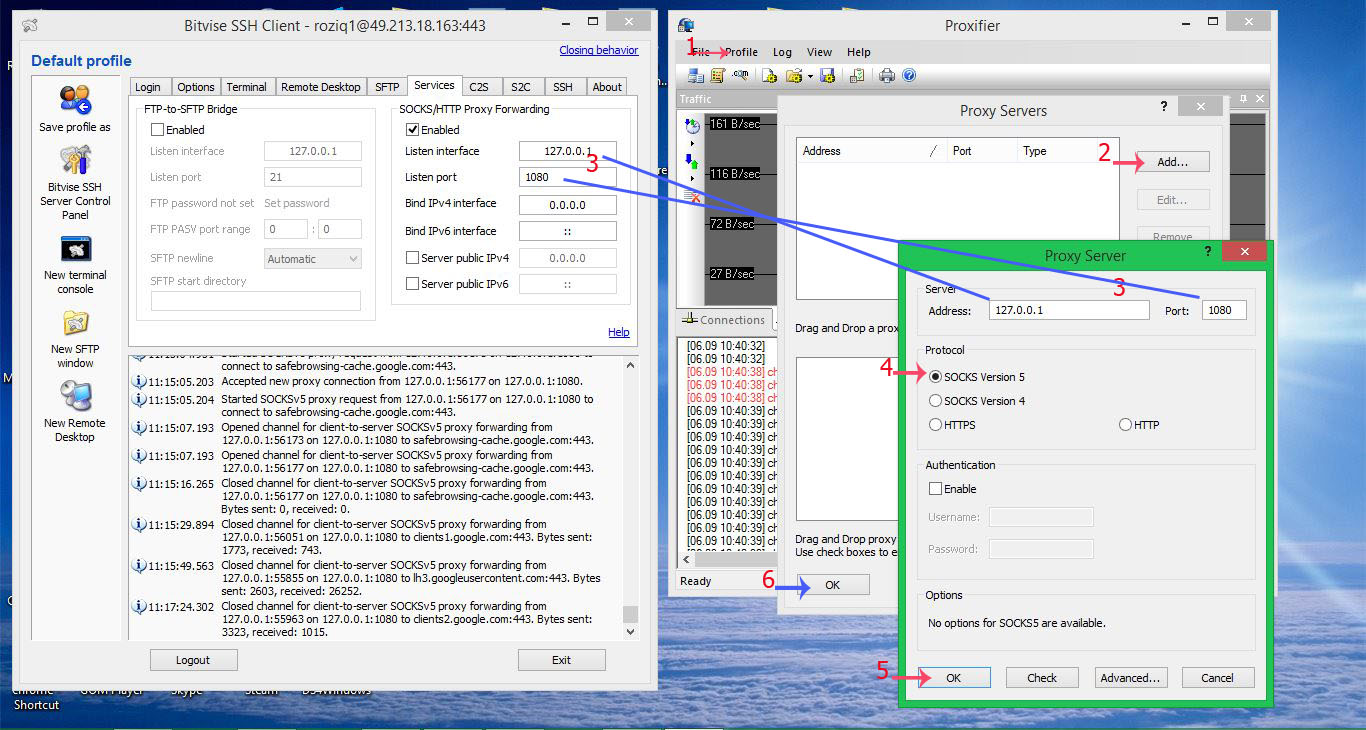Confirm with OK in Proxy Server dialog
Image resolution: width=1366 pixels, height=730 pixels.
954,678
